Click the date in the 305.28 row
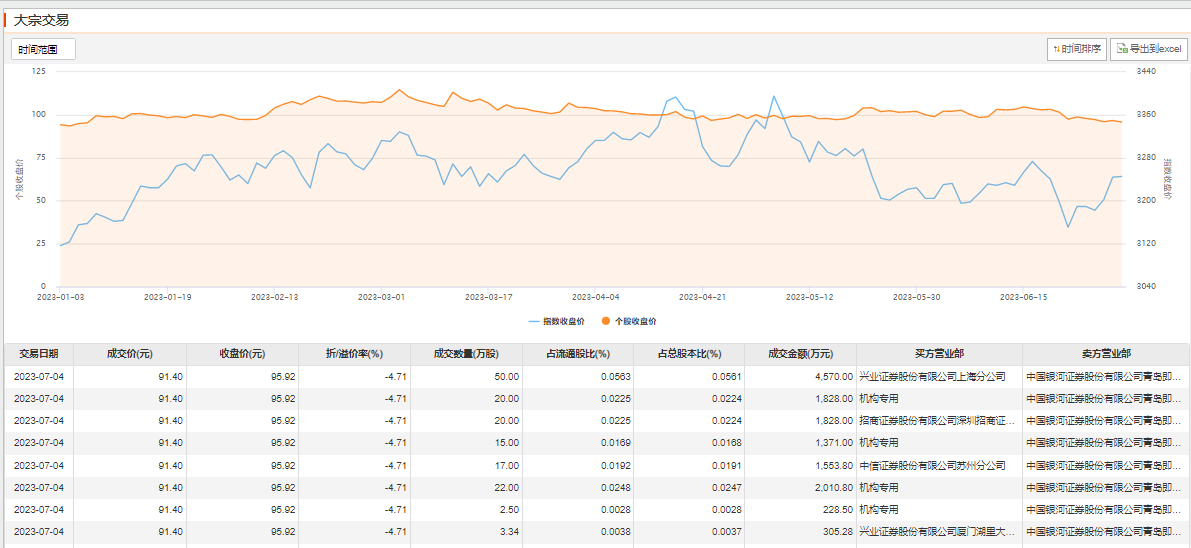 click(x=39, y=531)
